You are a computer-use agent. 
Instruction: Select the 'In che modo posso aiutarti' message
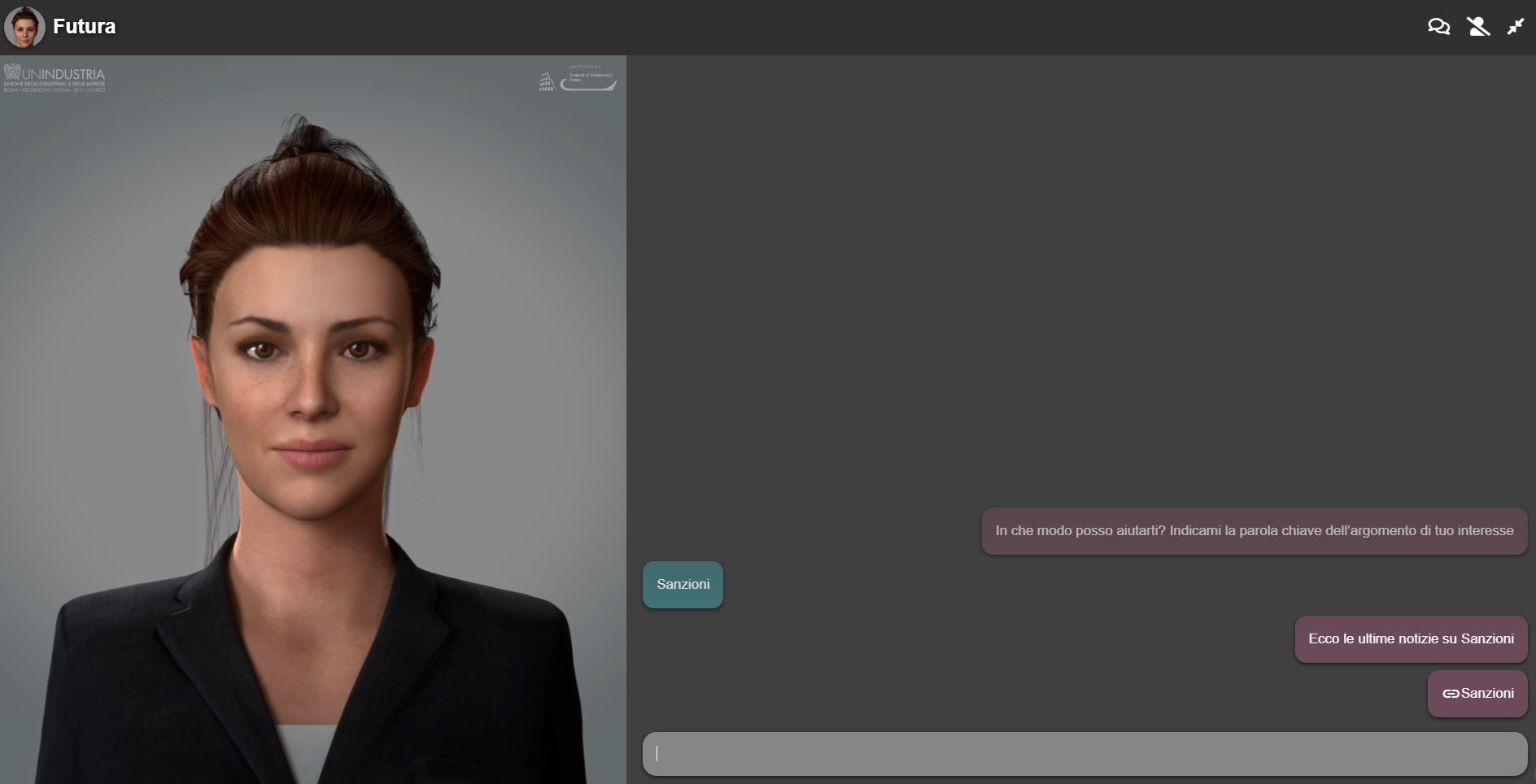(1254, 531)
